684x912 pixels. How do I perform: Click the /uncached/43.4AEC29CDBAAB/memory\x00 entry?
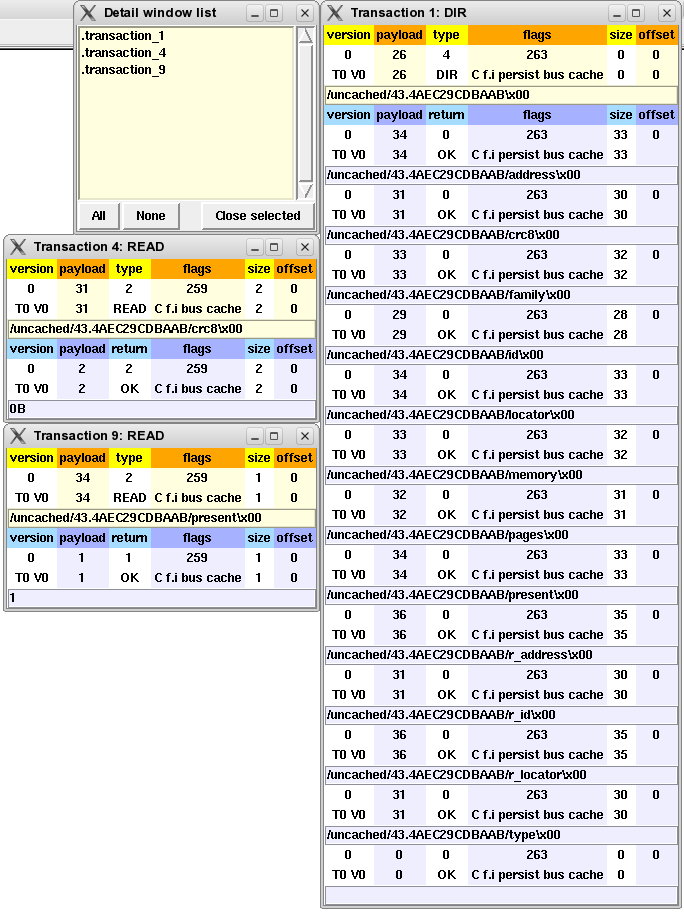click(x=501, y=475)
